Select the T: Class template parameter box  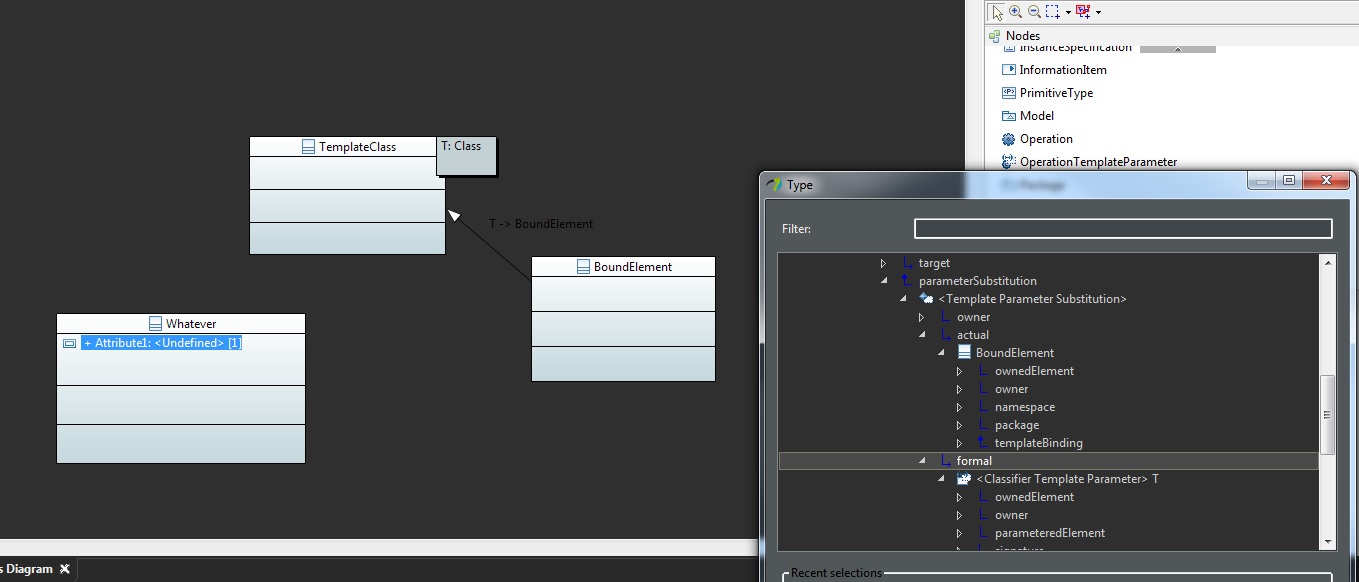click(466, 156)
